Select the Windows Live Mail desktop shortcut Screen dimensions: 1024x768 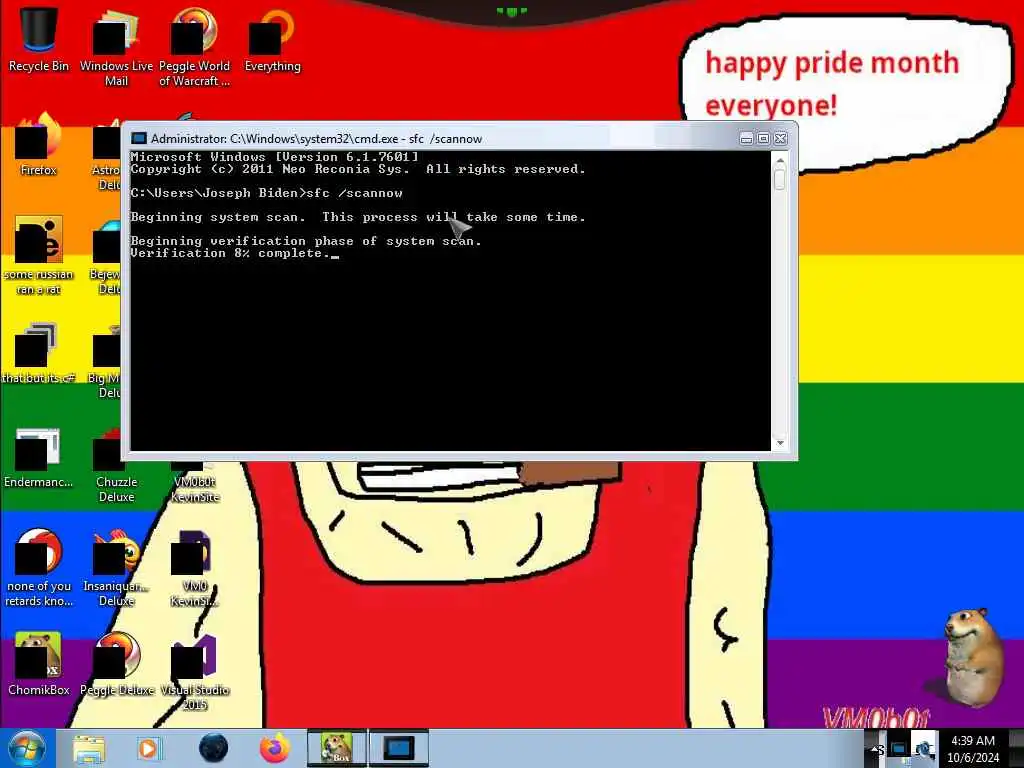pyautogui.click(x=116, y=47)
